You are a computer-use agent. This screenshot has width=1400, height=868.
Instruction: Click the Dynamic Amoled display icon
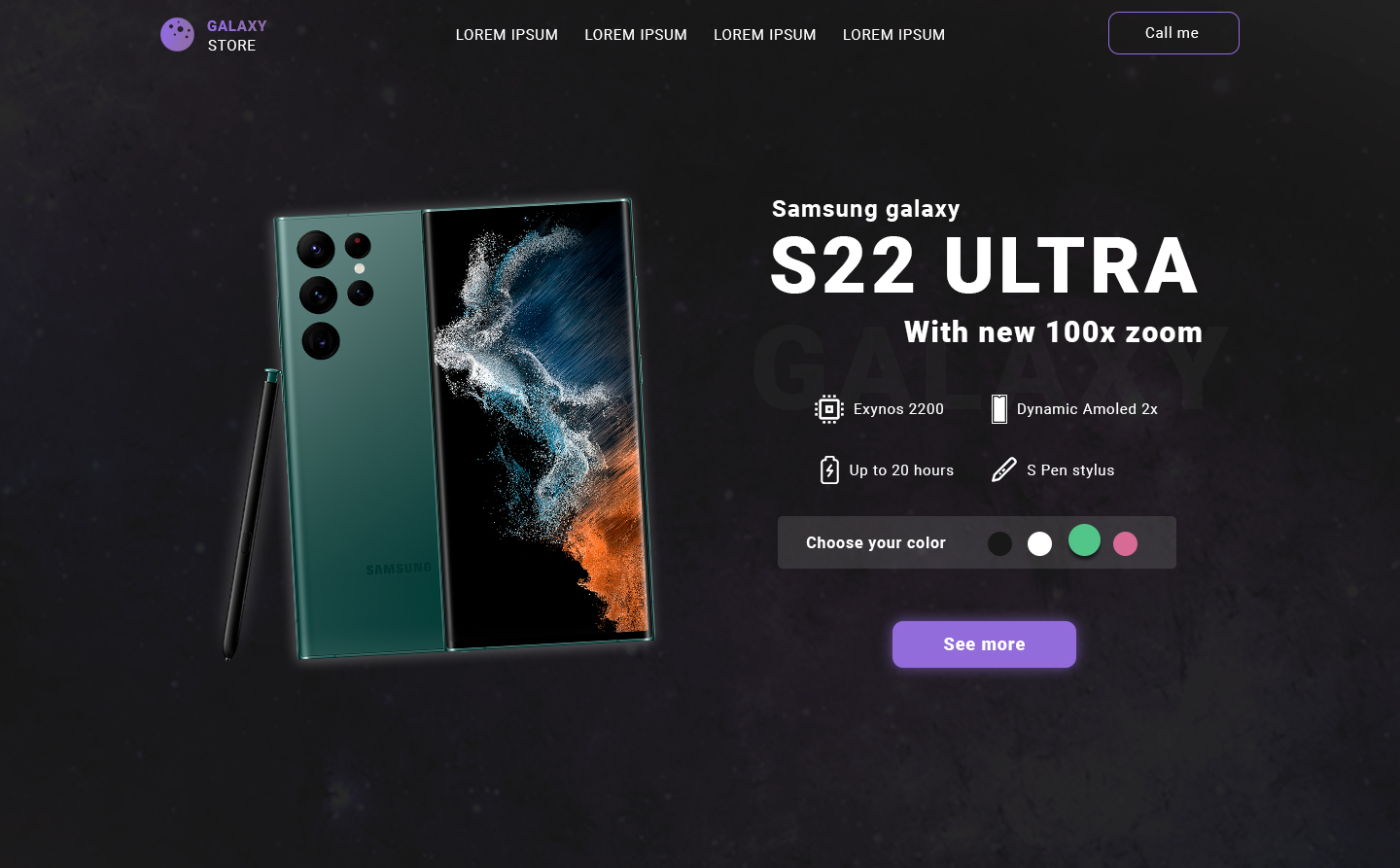[999, 409]
